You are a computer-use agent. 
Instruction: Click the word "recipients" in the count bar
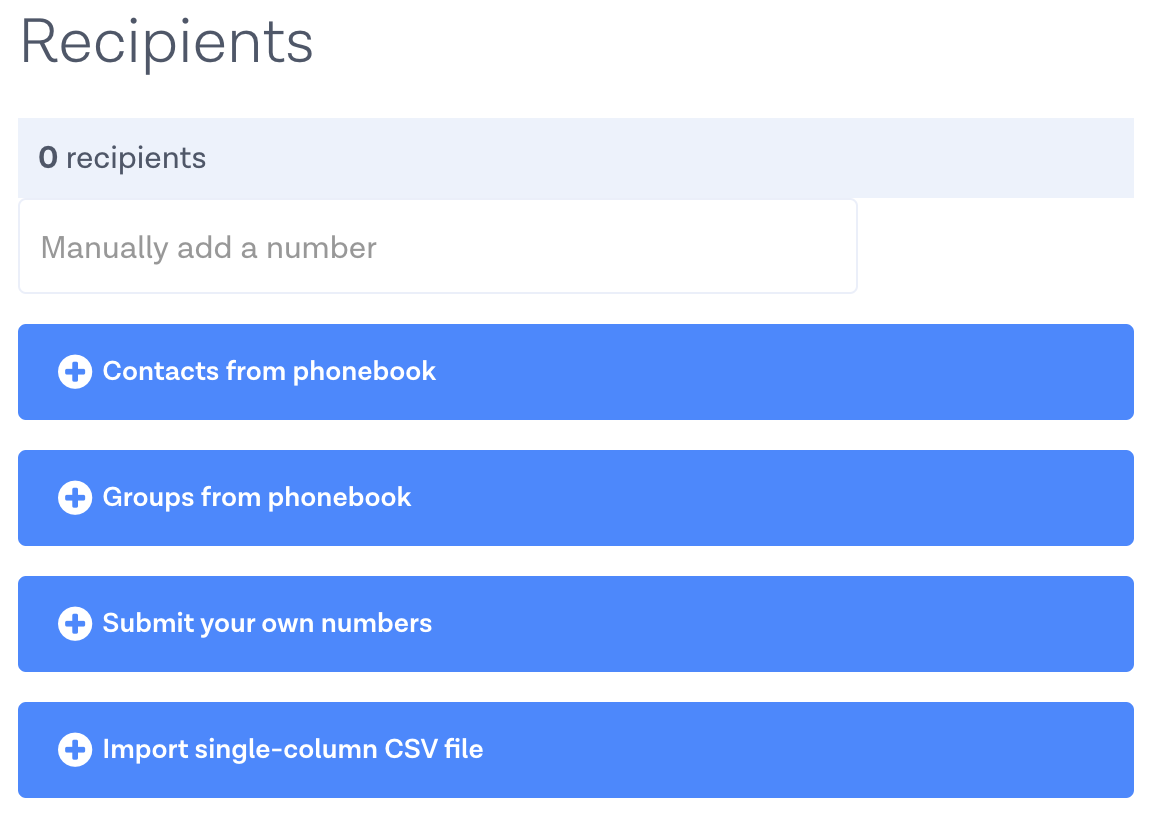136,158
